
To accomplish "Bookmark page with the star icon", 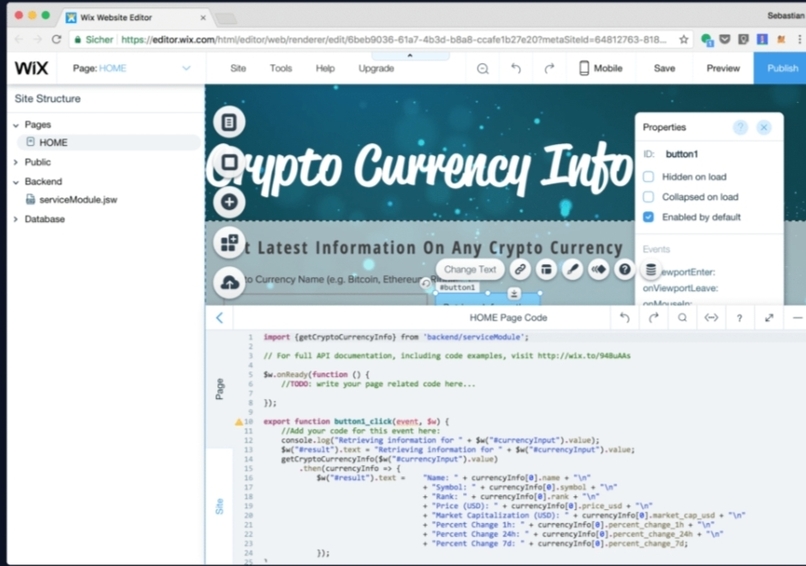I will [x=684, y=40].
